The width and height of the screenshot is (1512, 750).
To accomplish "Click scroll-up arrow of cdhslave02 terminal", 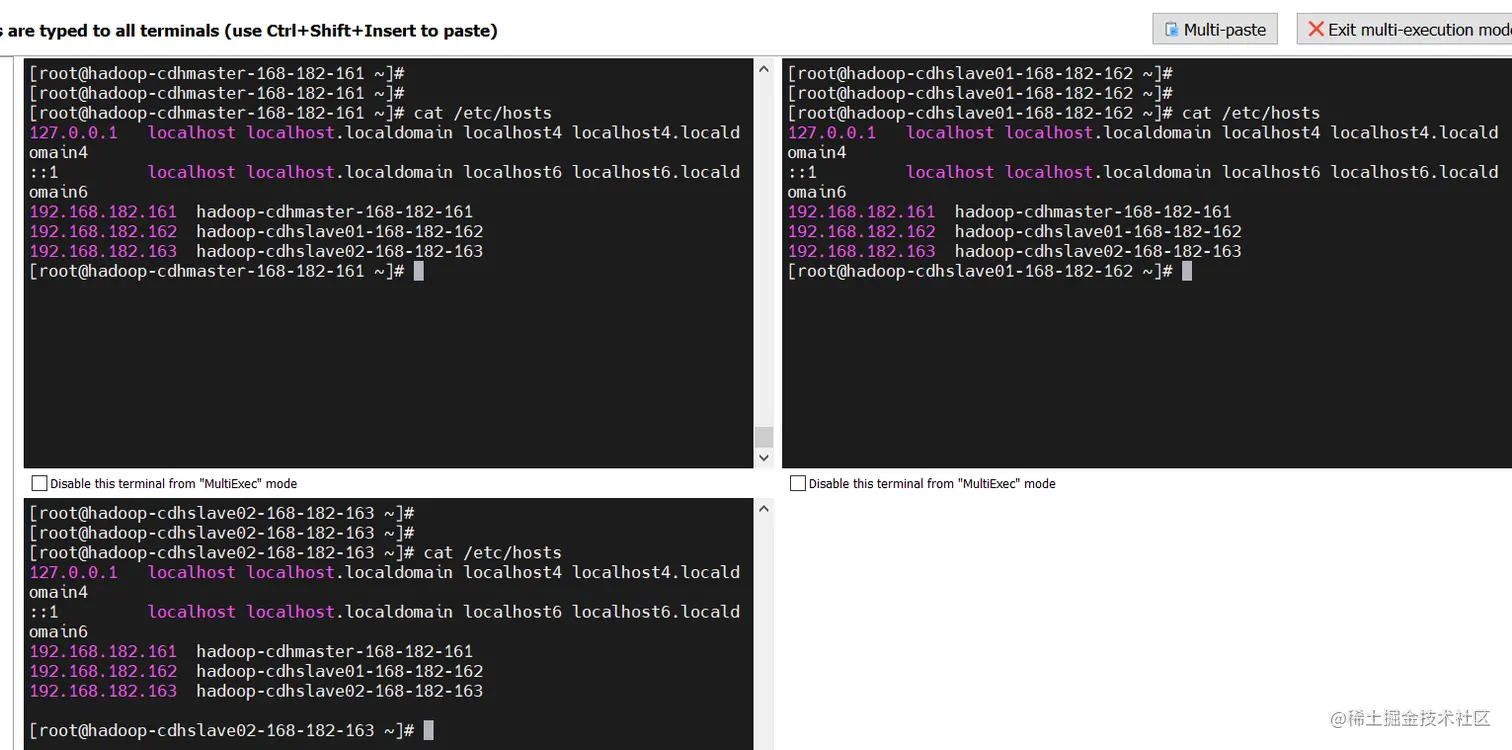I will tap(764, 508).
